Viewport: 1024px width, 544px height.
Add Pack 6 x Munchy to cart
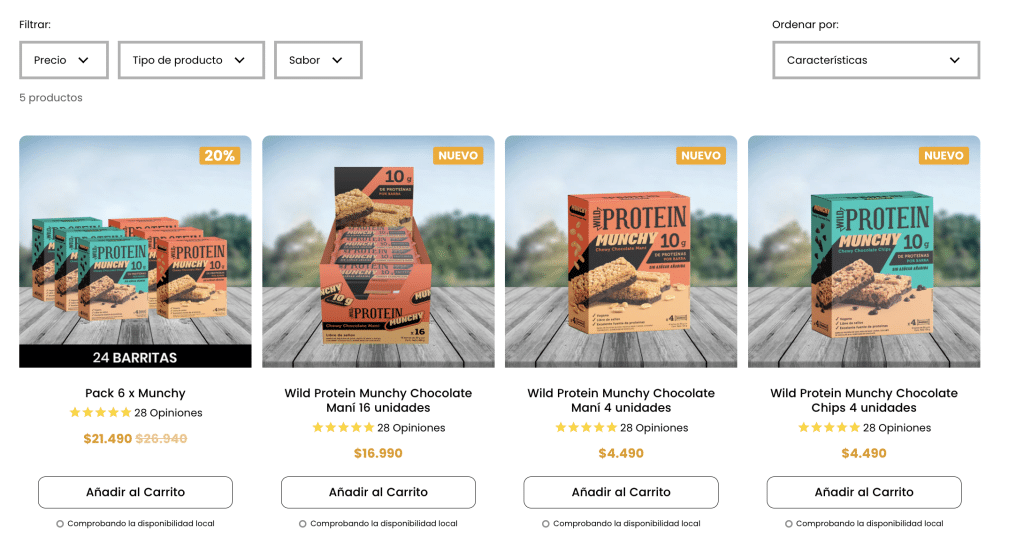[135, 492]
